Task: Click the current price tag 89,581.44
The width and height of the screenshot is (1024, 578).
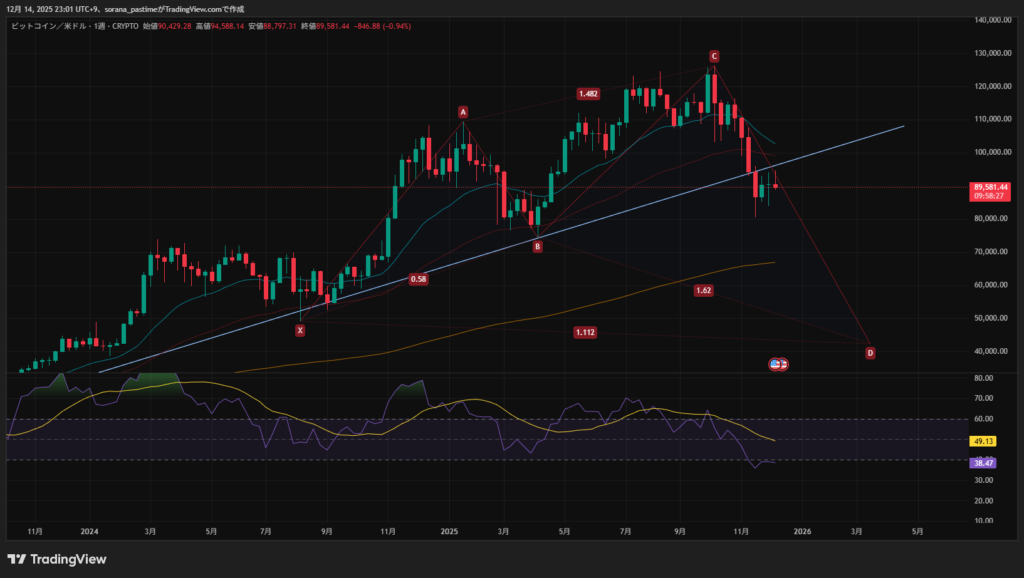Action: (989, 187)
